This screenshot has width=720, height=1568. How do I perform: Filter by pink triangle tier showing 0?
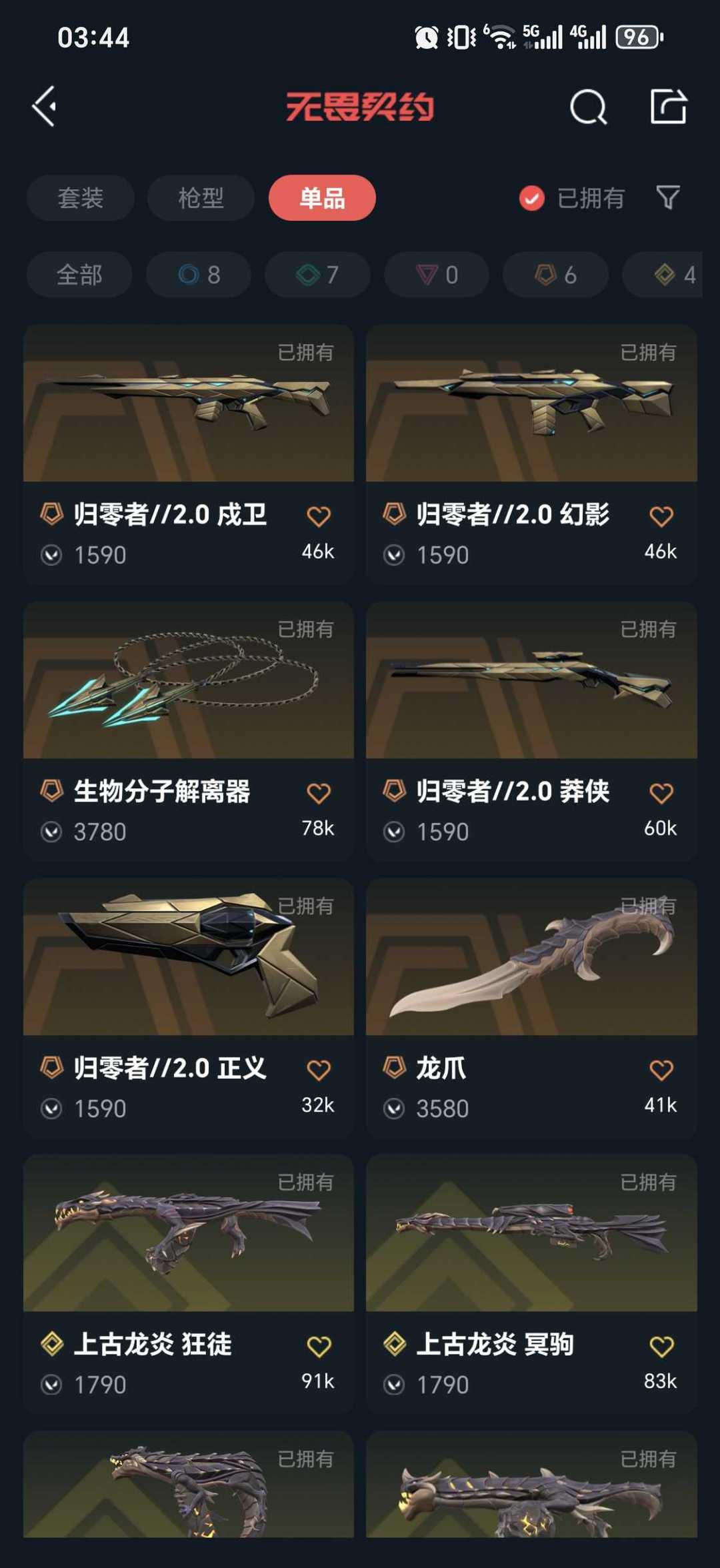click(437, 275)
